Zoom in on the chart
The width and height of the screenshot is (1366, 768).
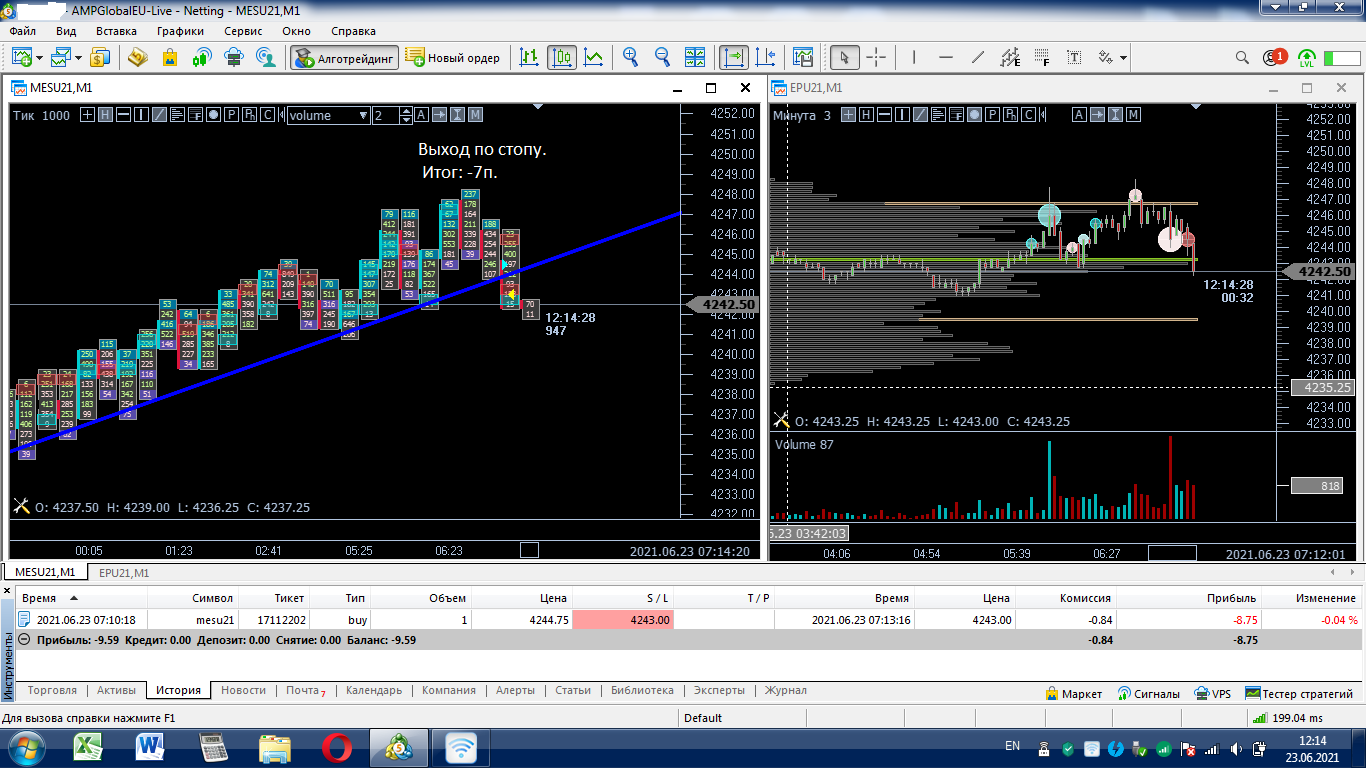pos(631,57)
